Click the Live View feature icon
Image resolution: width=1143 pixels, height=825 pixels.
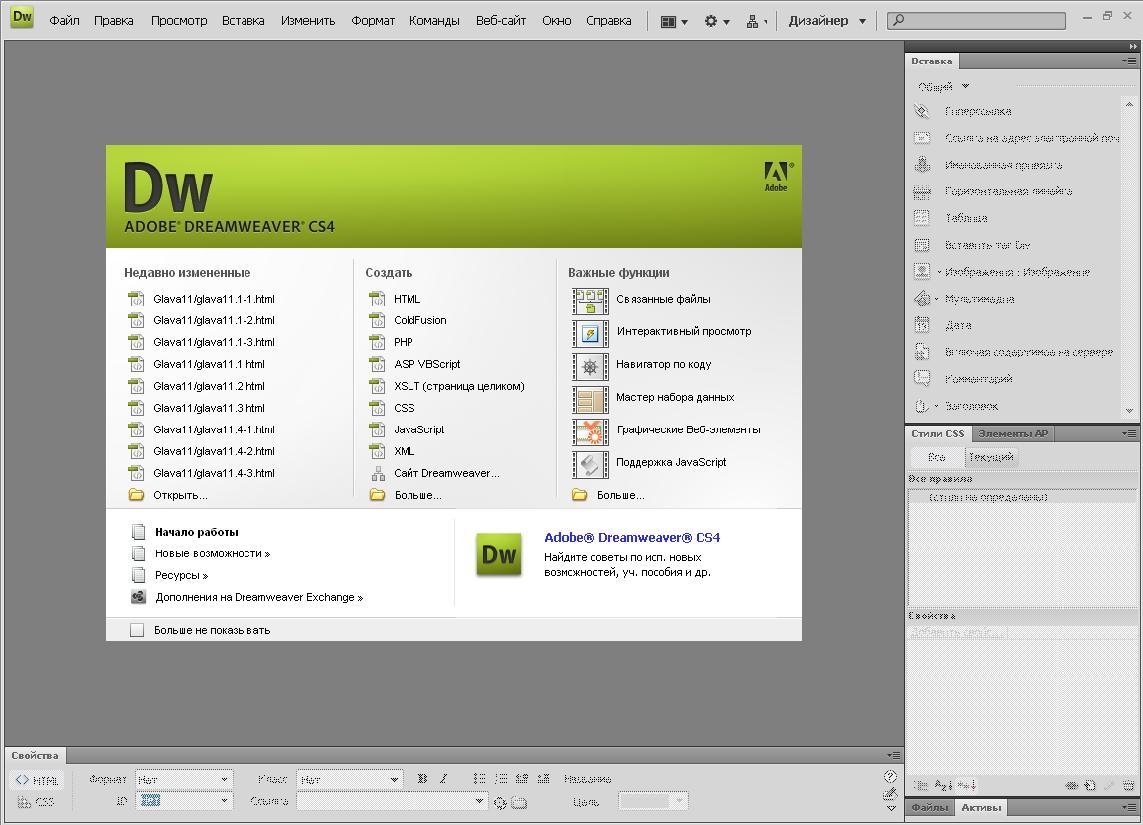tap(590, 333)
